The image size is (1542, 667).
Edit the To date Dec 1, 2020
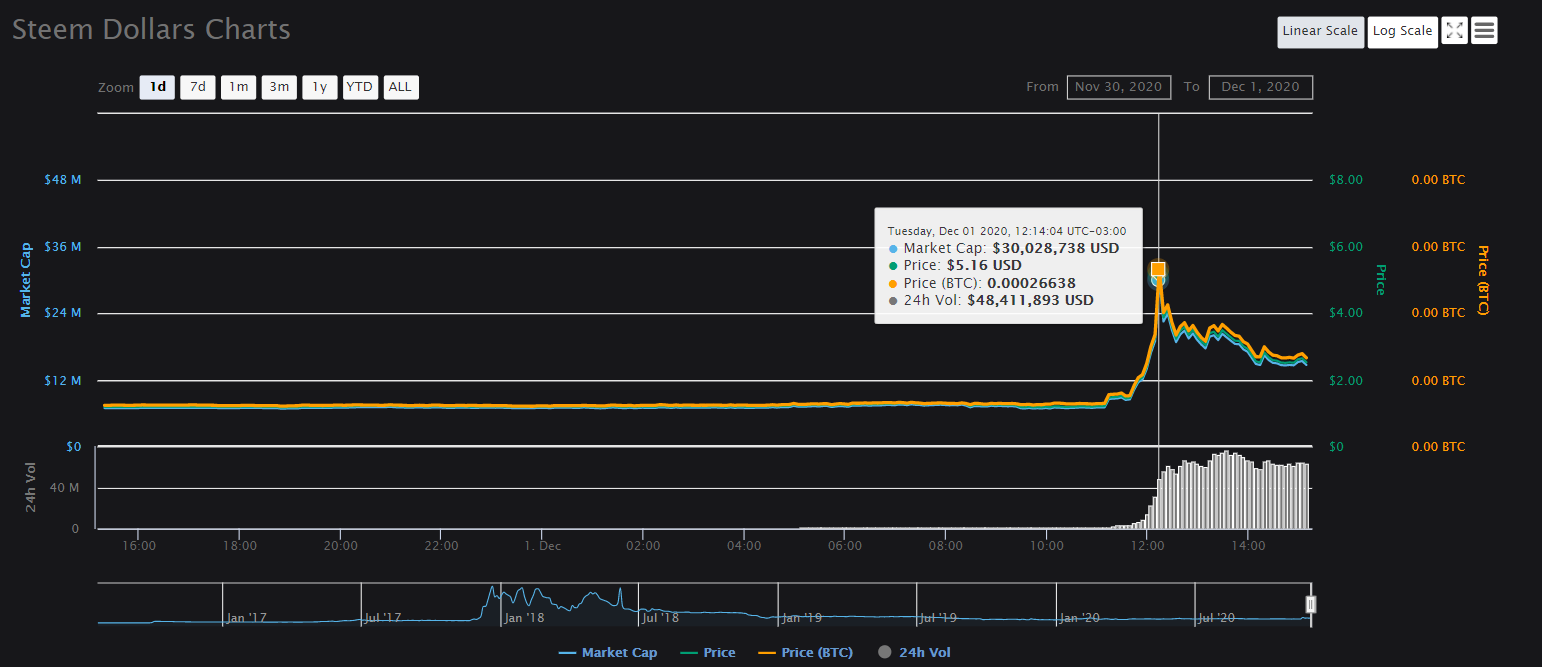(1261, 87)
